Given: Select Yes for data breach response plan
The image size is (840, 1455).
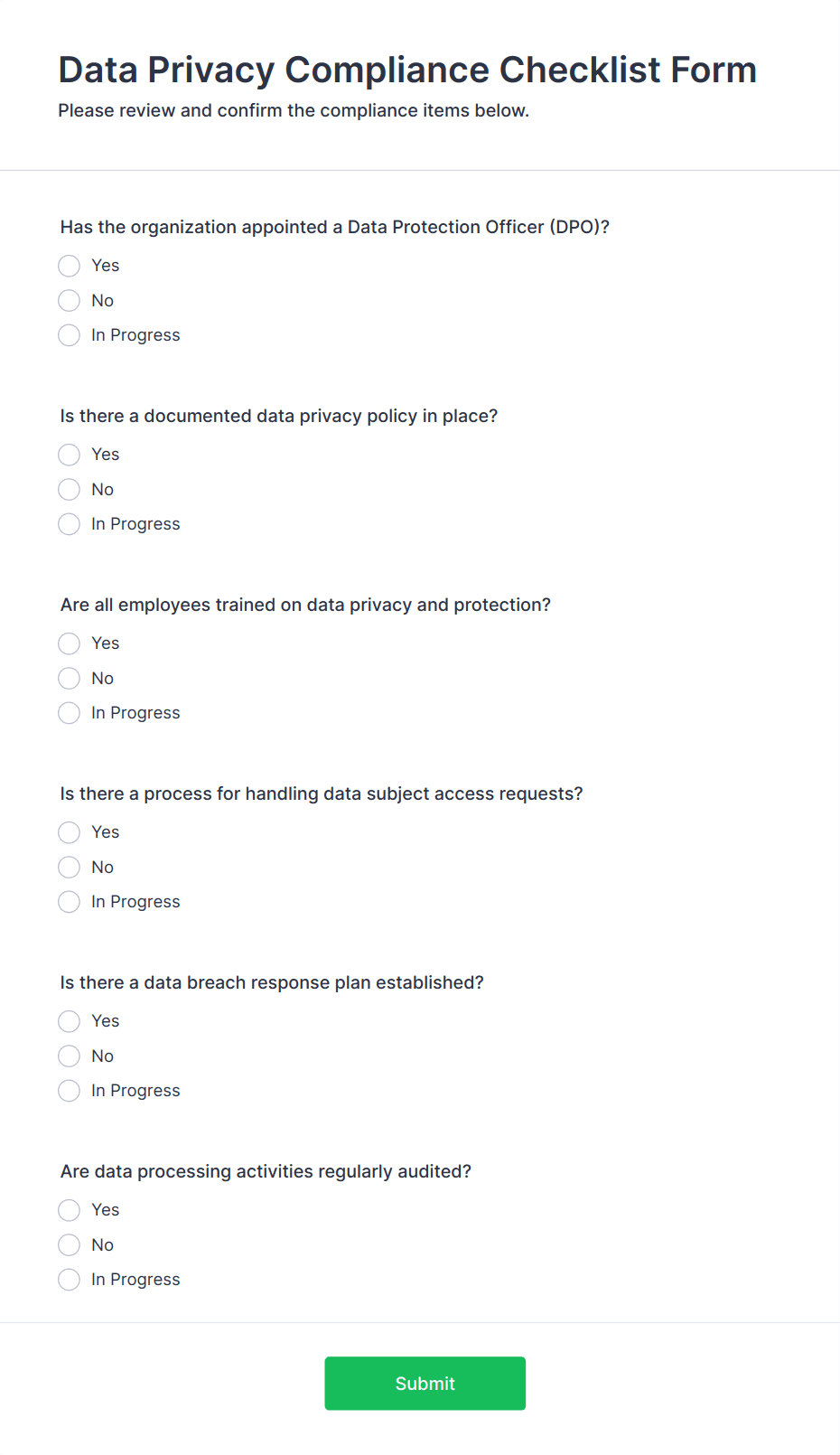Looking at the screenshot, I should [69, 1021].
